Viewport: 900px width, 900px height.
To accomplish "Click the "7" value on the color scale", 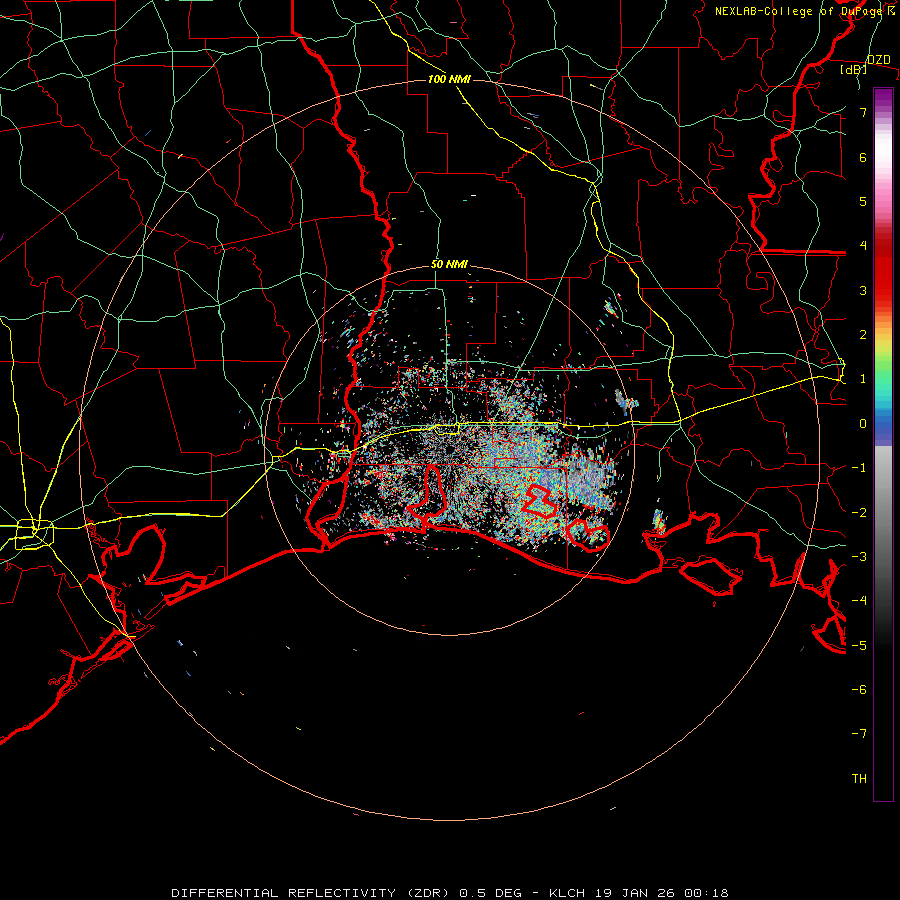I will coord(863,112).
